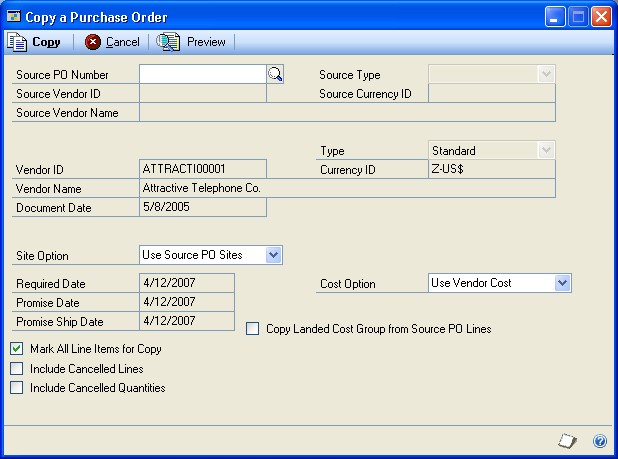618x459 pixels.
Task: Open the Preview of the copy
Action: click(x=191, y=42)
